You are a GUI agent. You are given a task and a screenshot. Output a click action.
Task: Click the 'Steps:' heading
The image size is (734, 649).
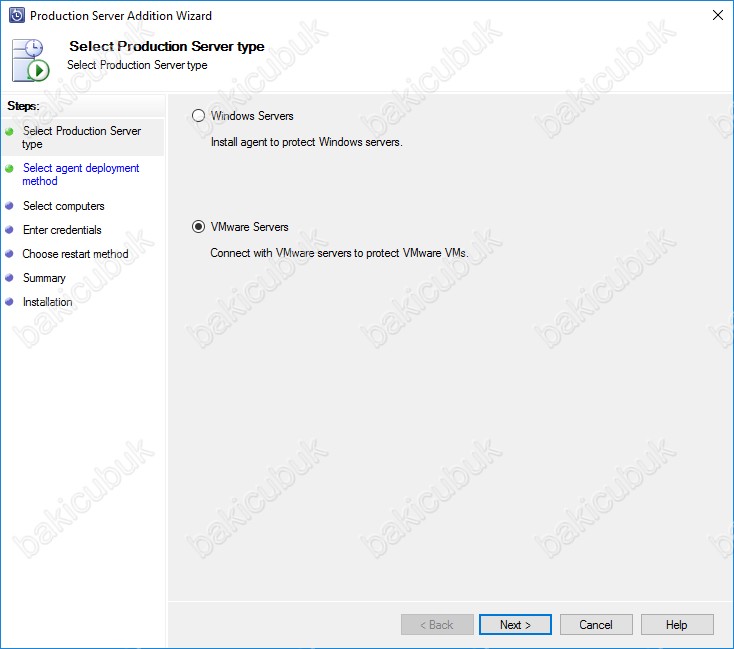click(x=23, y=106)
